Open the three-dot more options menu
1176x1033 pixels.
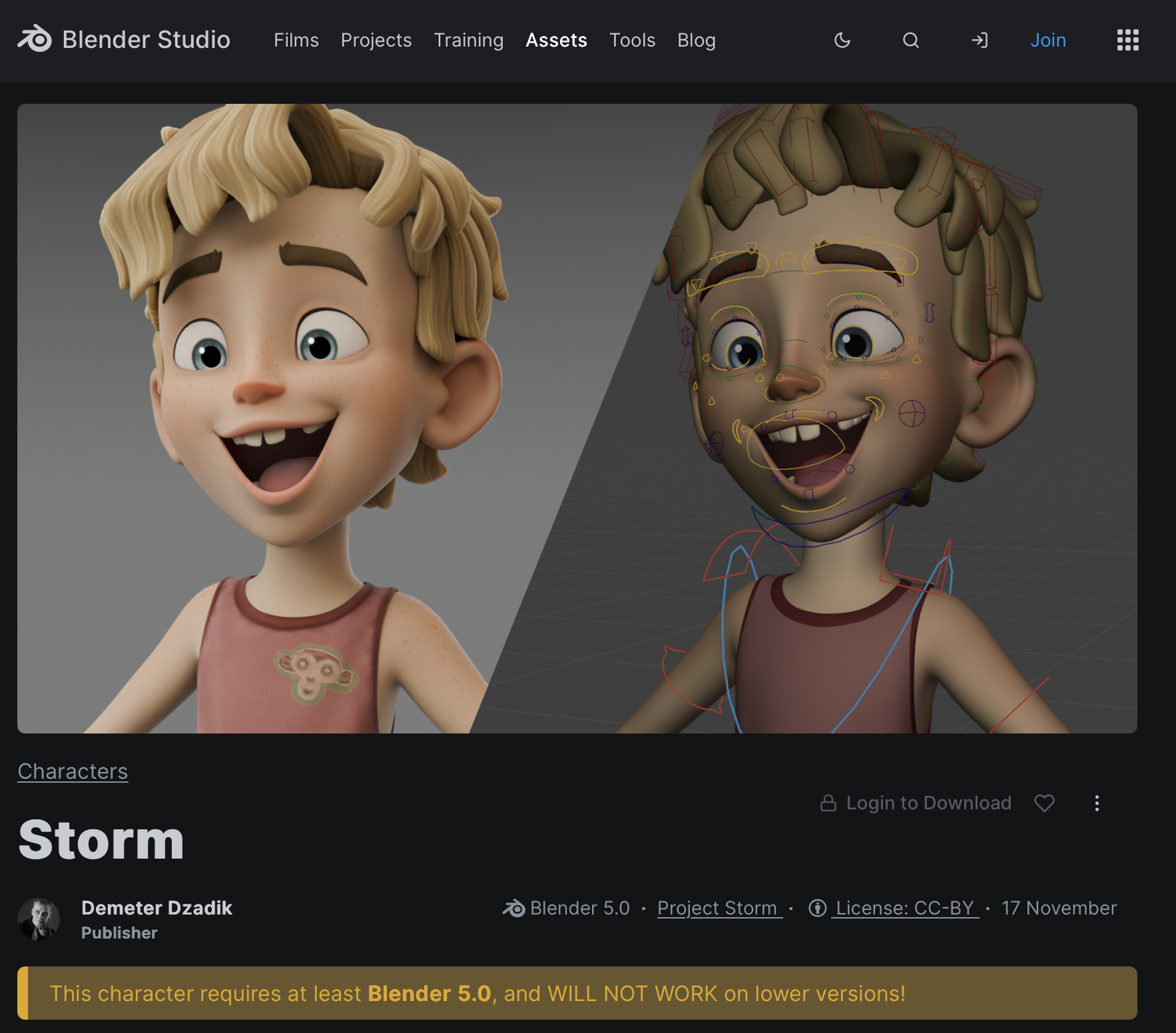coord(1097,803)
